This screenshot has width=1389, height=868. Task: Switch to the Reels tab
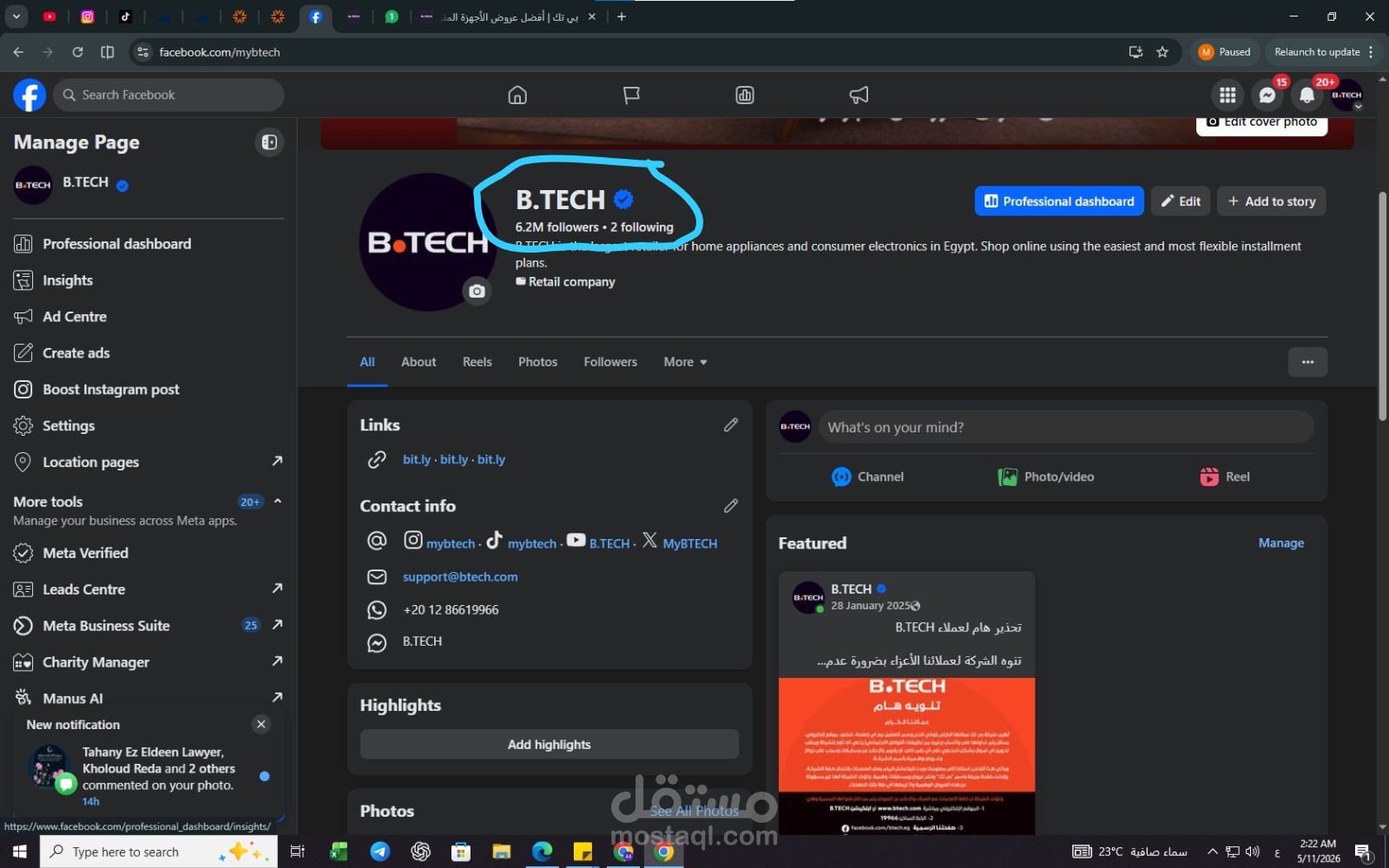tap(477, 362)
